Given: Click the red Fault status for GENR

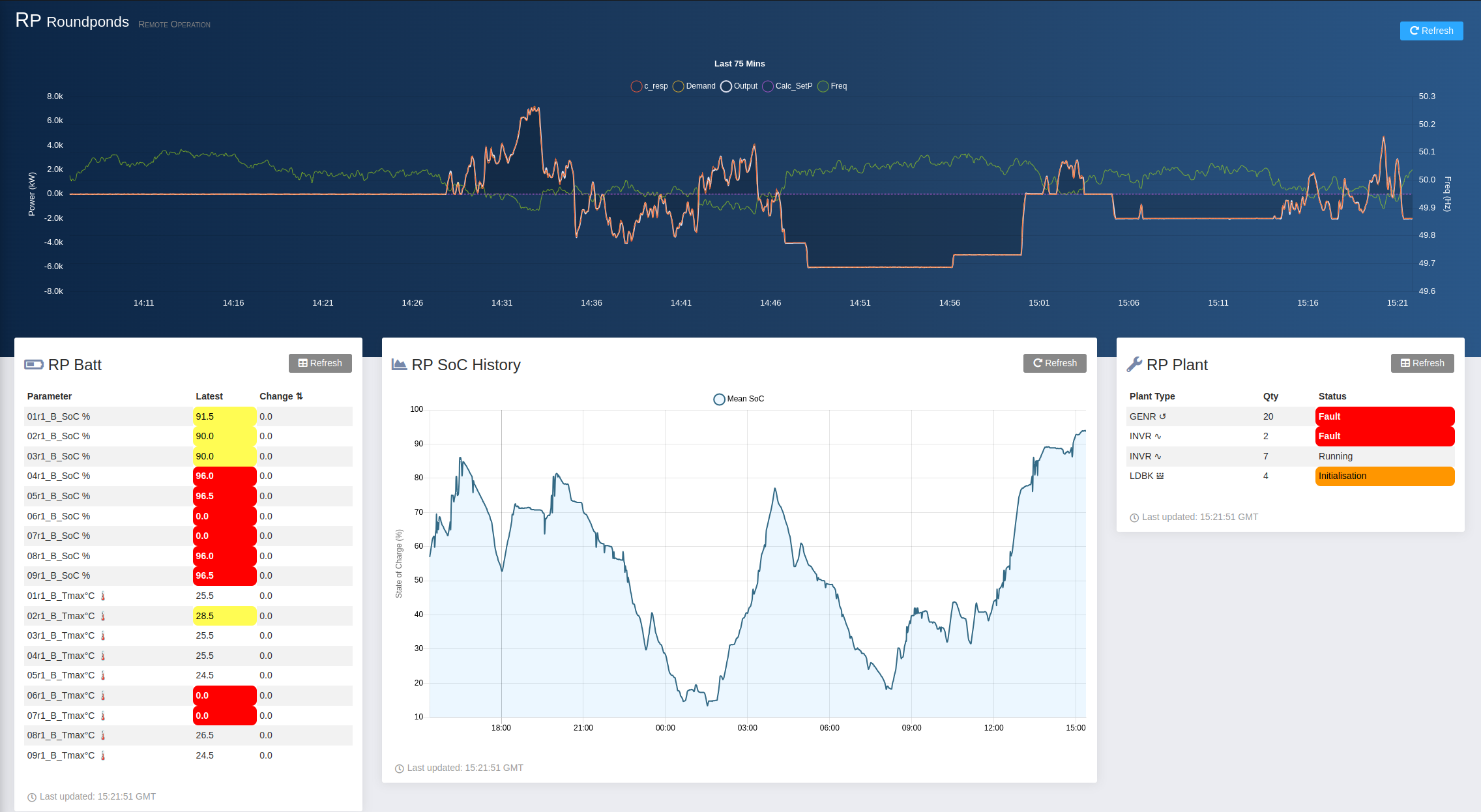Looking at the screenshot, I should point(1384,416).
